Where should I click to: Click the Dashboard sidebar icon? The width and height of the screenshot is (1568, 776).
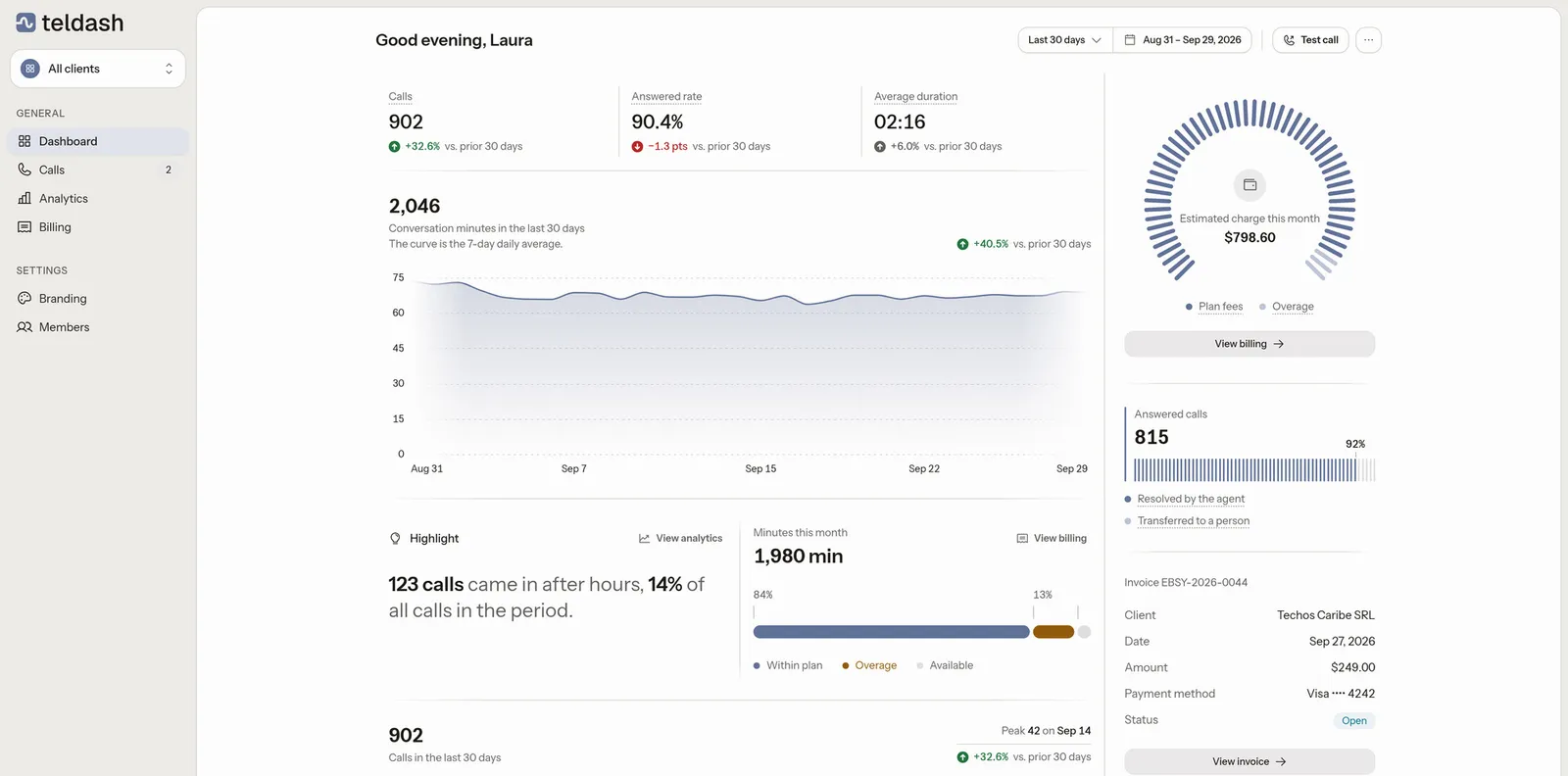pos(24,141)
